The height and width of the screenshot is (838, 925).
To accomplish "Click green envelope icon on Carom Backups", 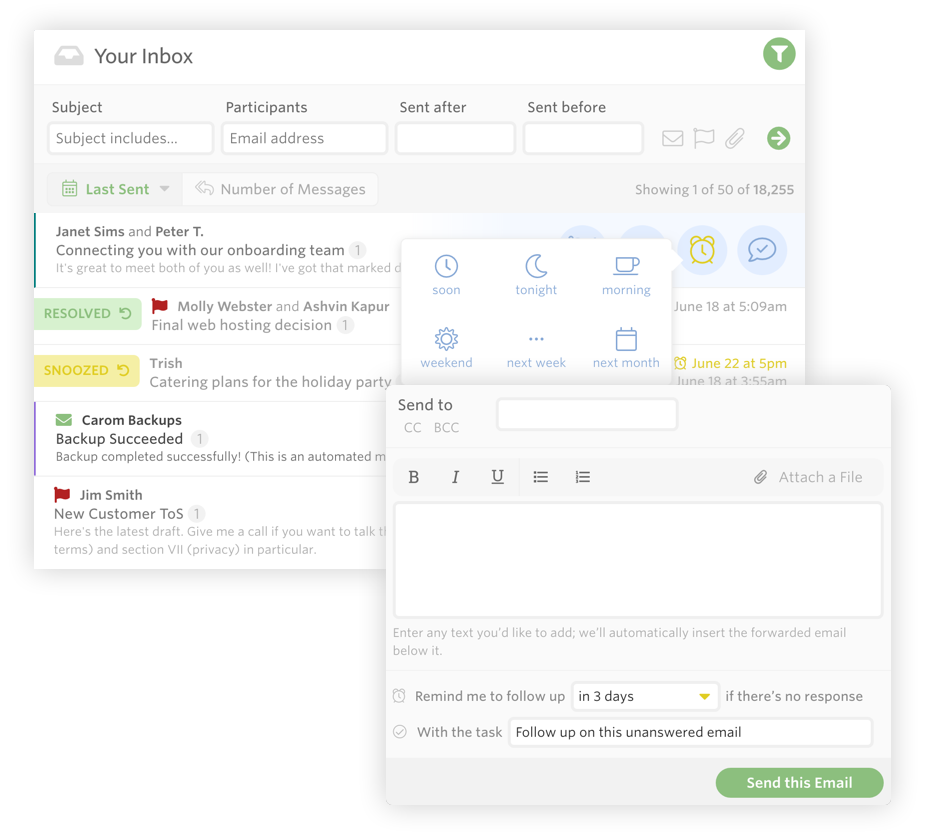I will [64, 420].
